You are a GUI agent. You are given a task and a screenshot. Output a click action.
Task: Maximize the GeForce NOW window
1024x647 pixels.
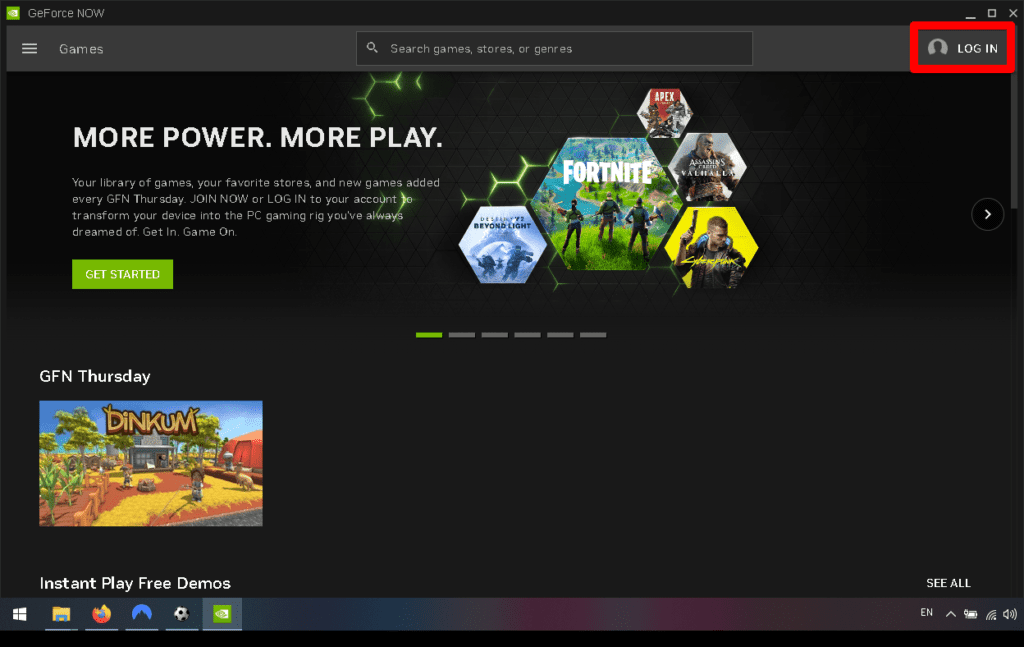point(992,13)
